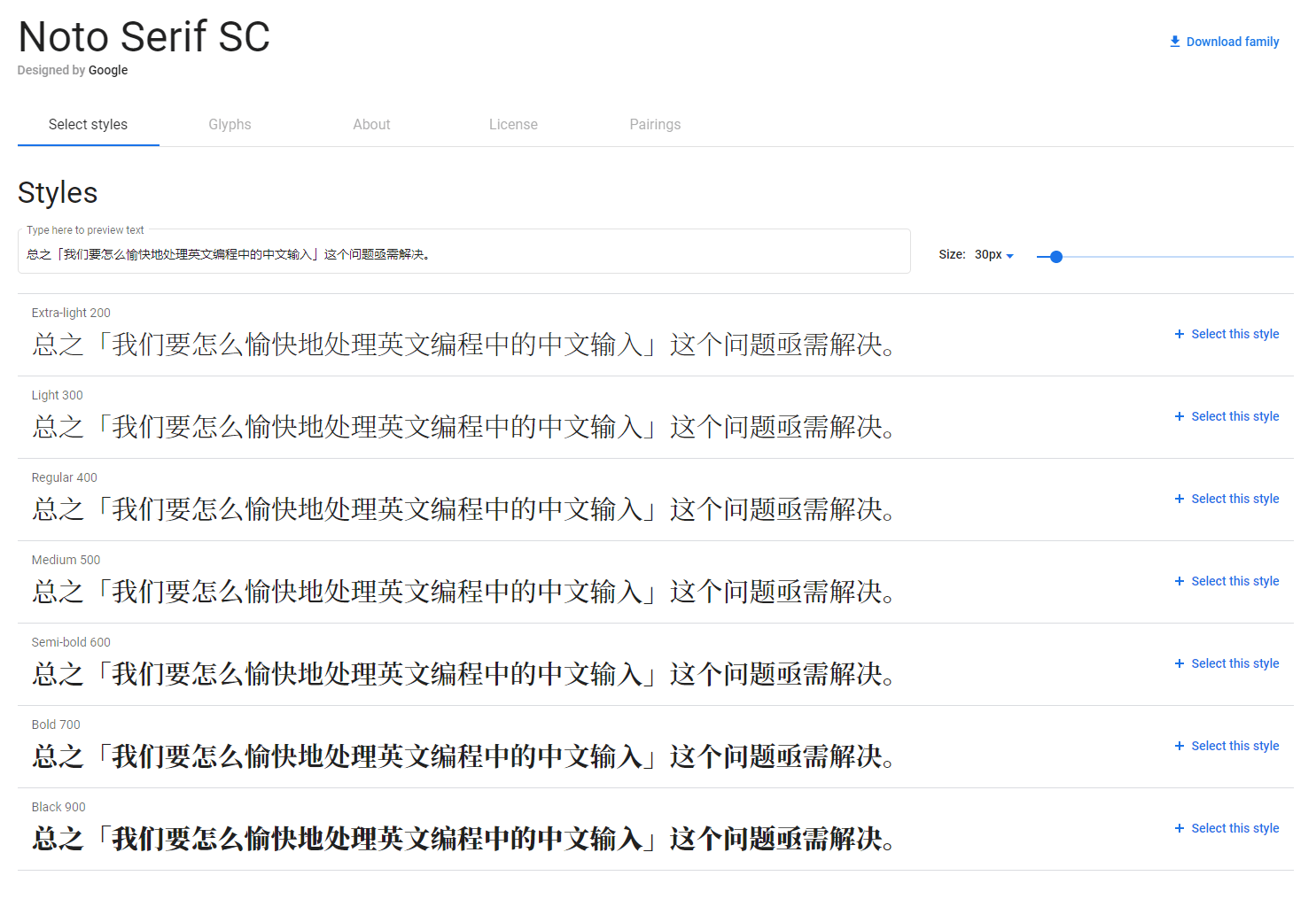Click the Regular 400 weight label
This screenshot has width=1316, height=899.
65,477
